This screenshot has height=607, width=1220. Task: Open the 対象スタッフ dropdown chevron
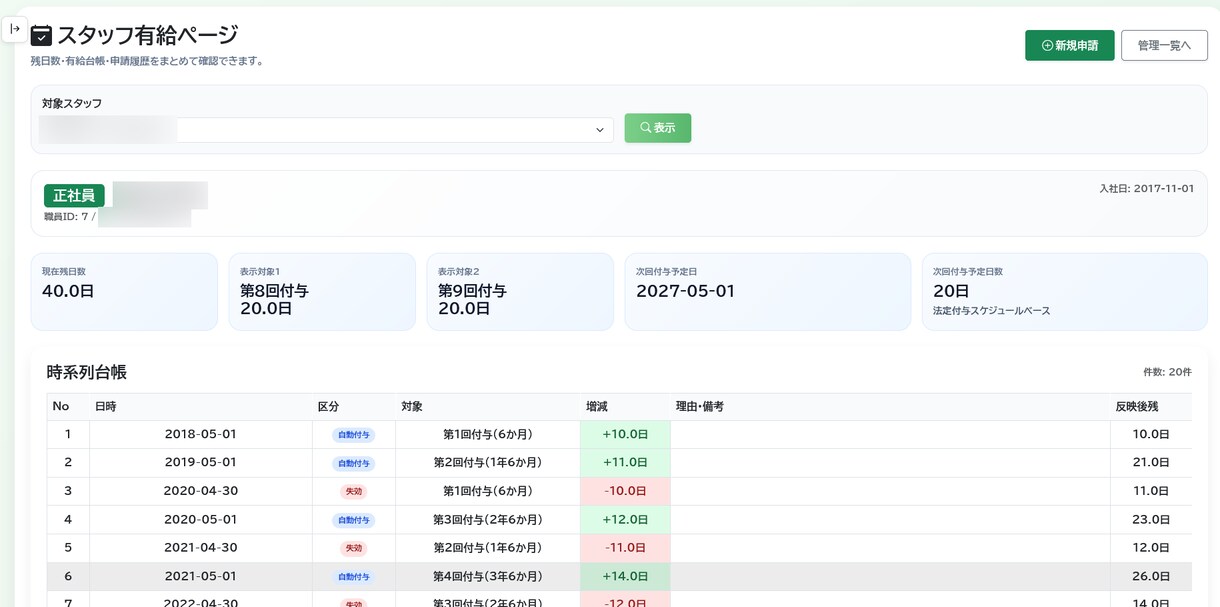[600, 130]
